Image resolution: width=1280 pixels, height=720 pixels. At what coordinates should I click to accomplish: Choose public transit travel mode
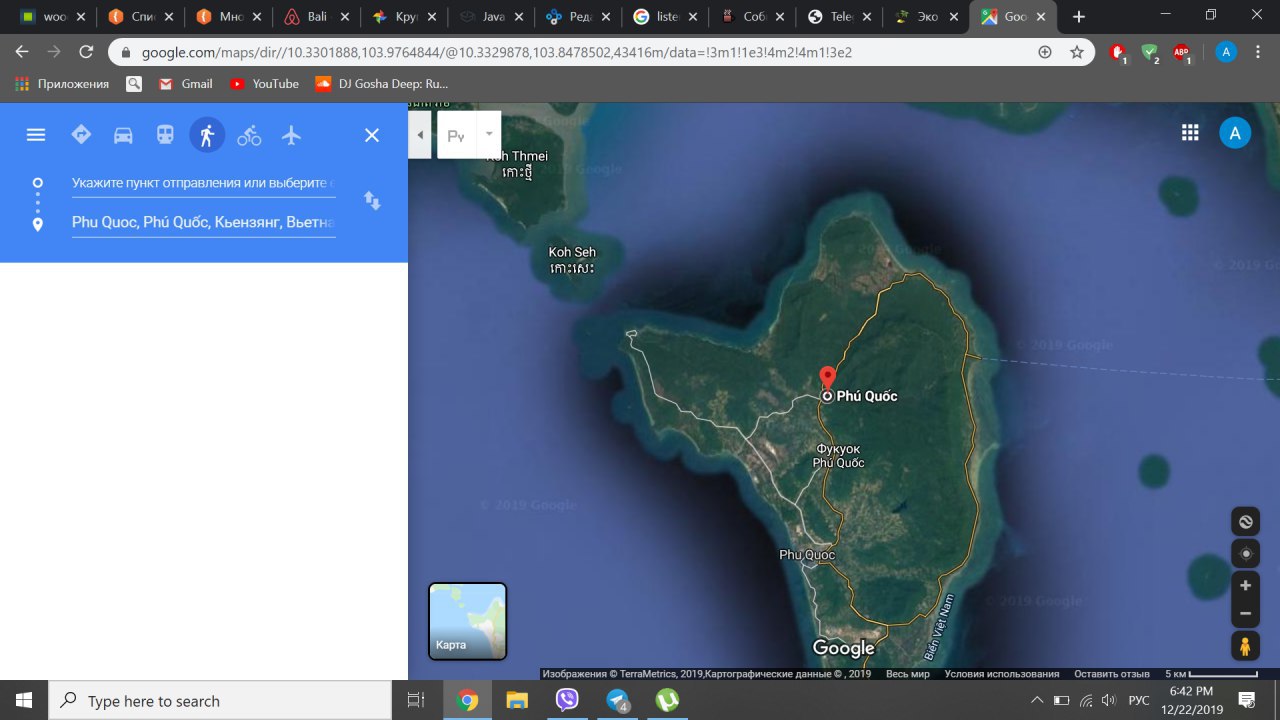pyautogui.click(x=165, y=135)
